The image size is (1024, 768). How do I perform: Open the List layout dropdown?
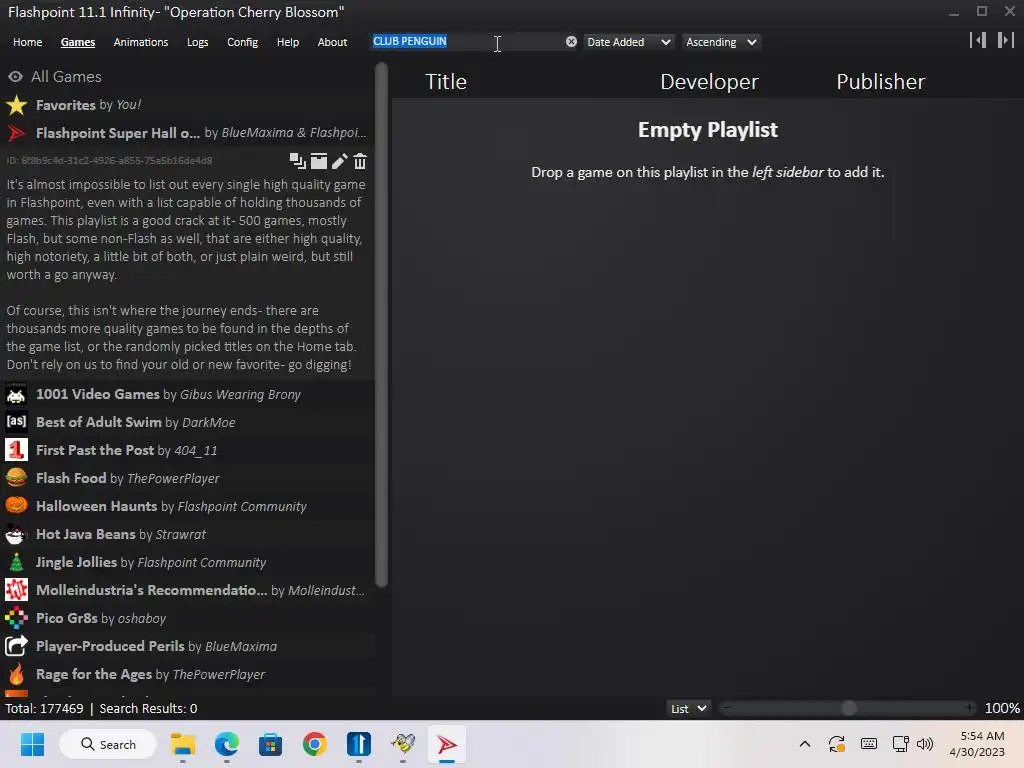click(x=688, y=709)
